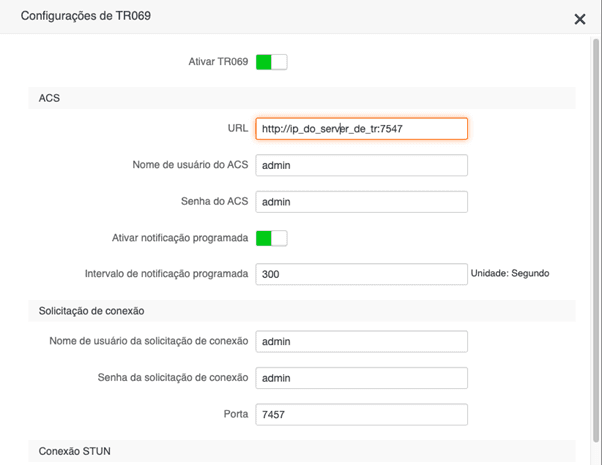Click the ACS section header
The image size is (602, 465).
pos(302,98)
